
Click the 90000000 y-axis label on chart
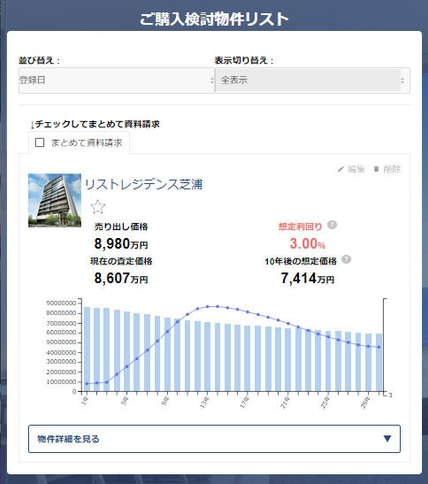(x=61, y=303)
